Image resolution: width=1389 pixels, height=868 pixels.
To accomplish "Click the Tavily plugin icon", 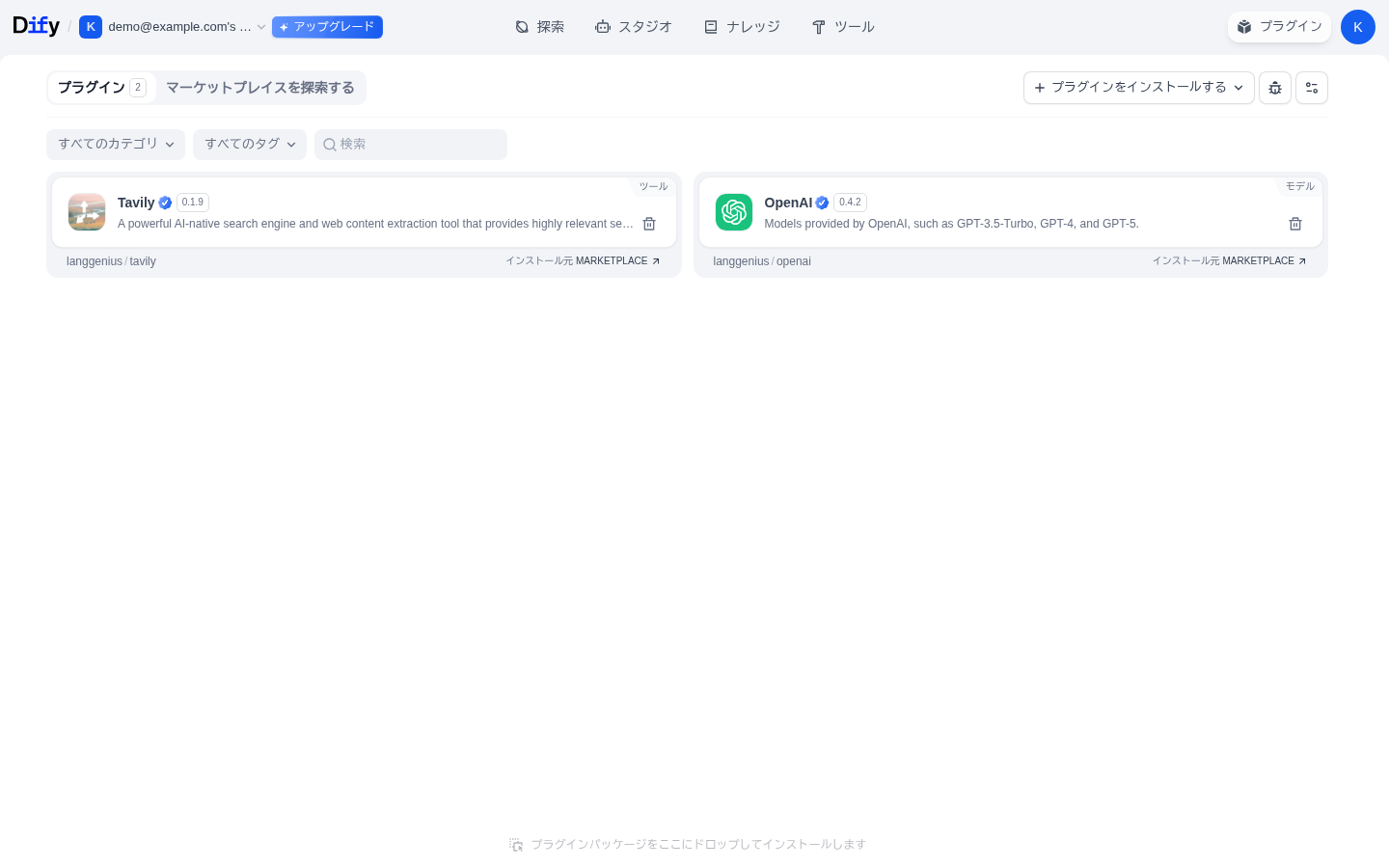I will [x=87, y=212].
